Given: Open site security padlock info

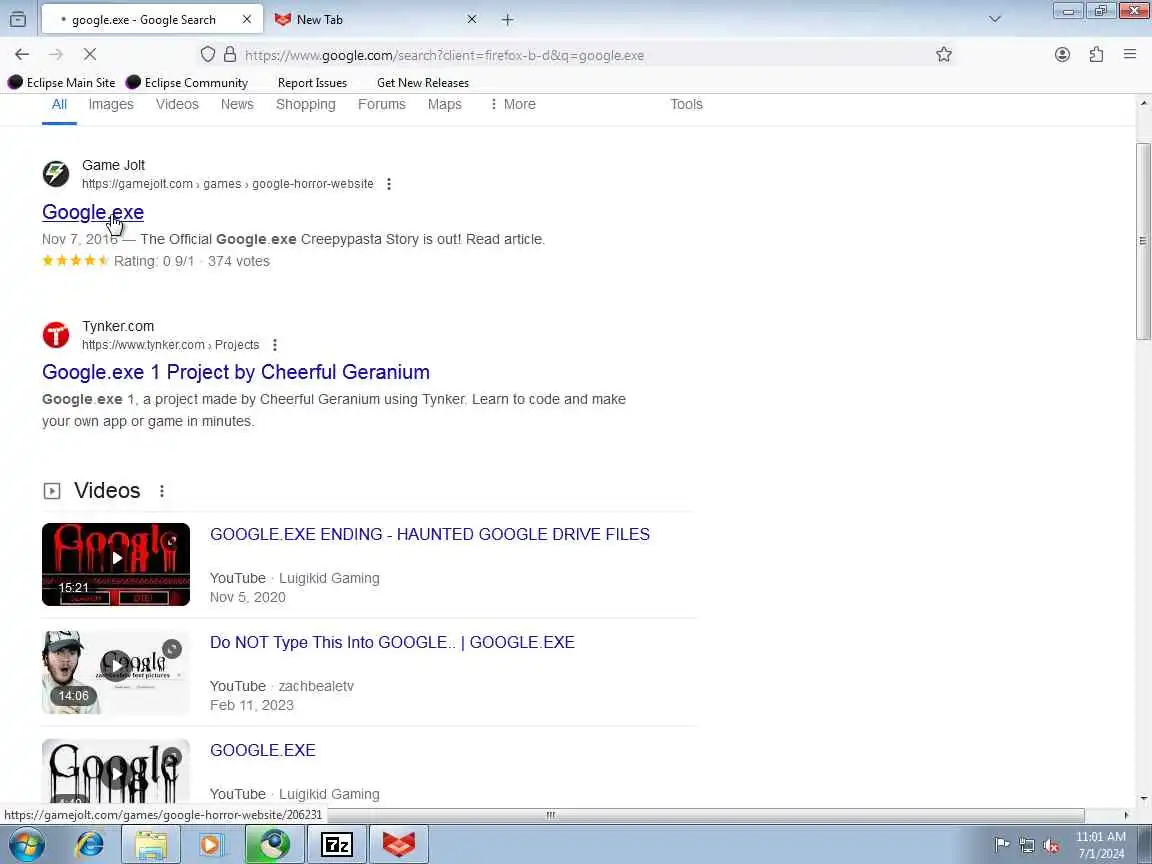Looking at the screenshot, I should 230,54.
